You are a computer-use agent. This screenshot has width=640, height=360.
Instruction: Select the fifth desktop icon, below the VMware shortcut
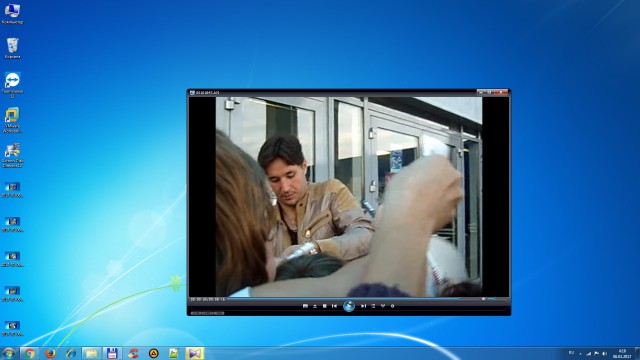tap(12, 155)
